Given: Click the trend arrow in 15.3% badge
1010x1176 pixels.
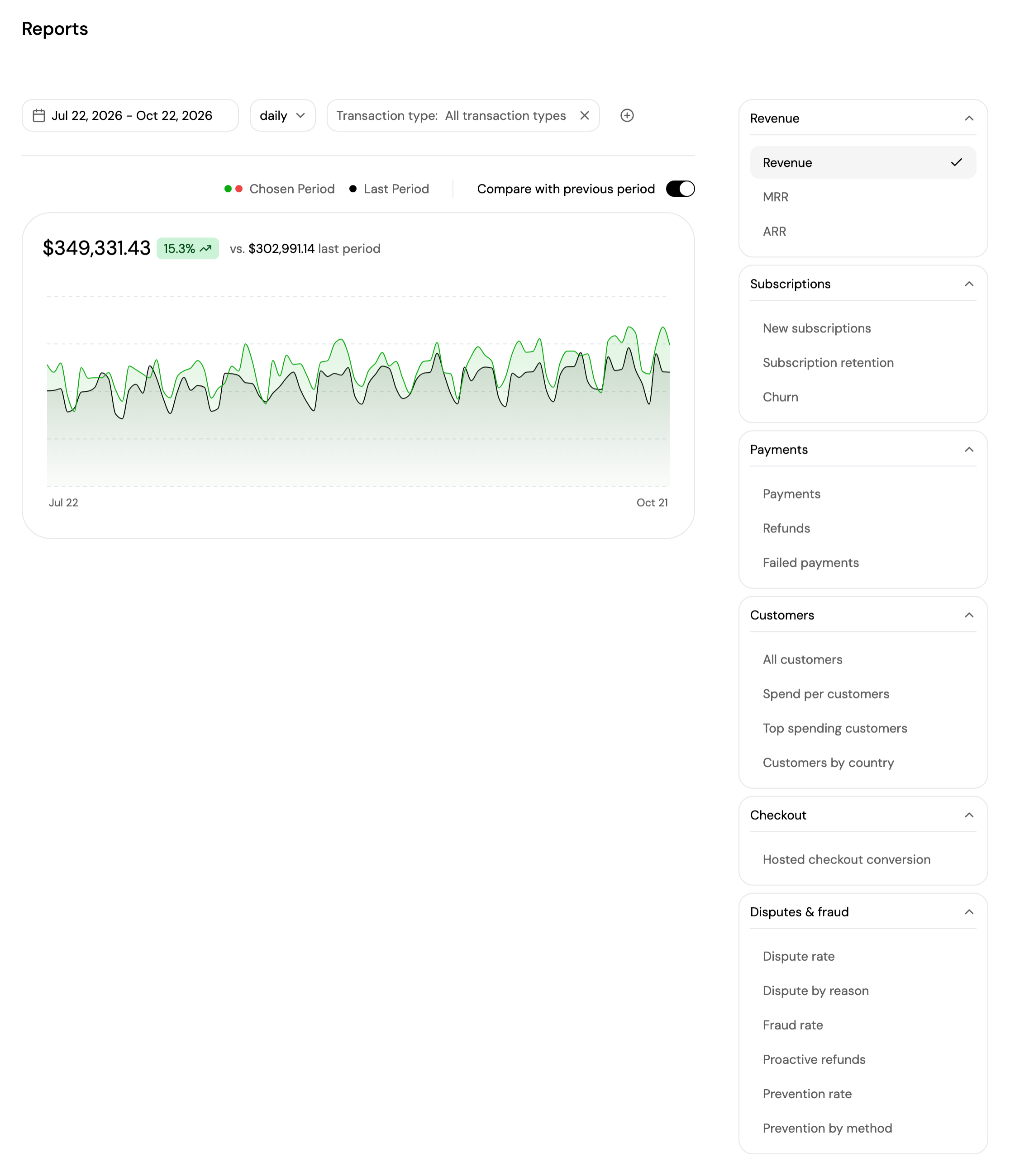Looking at the screenshot, I should pyautogui.click(x=205, y=249).
